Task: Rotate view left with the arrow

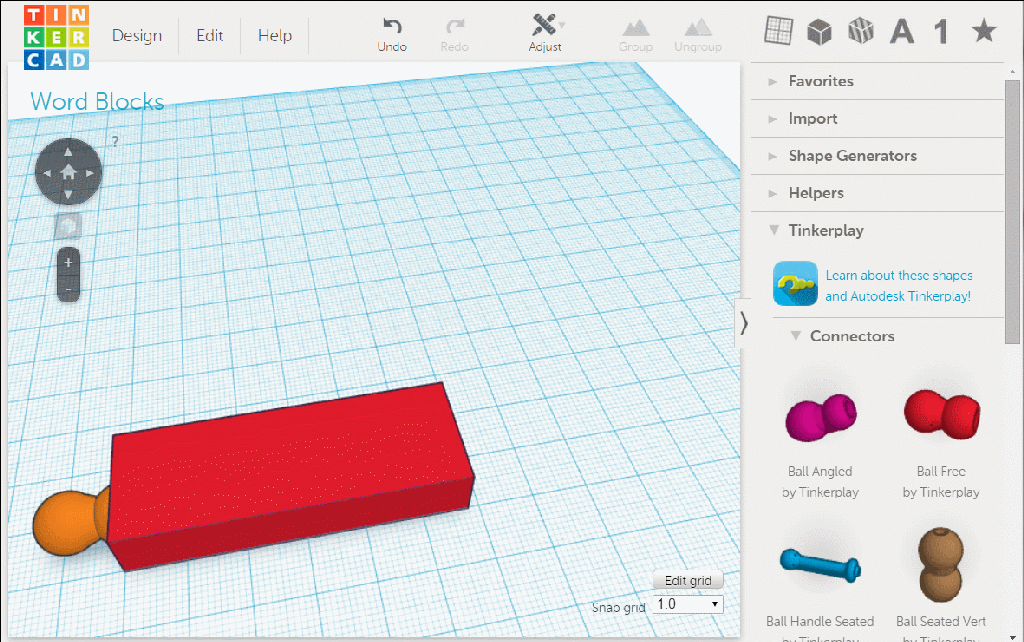Action: point(46,173)
